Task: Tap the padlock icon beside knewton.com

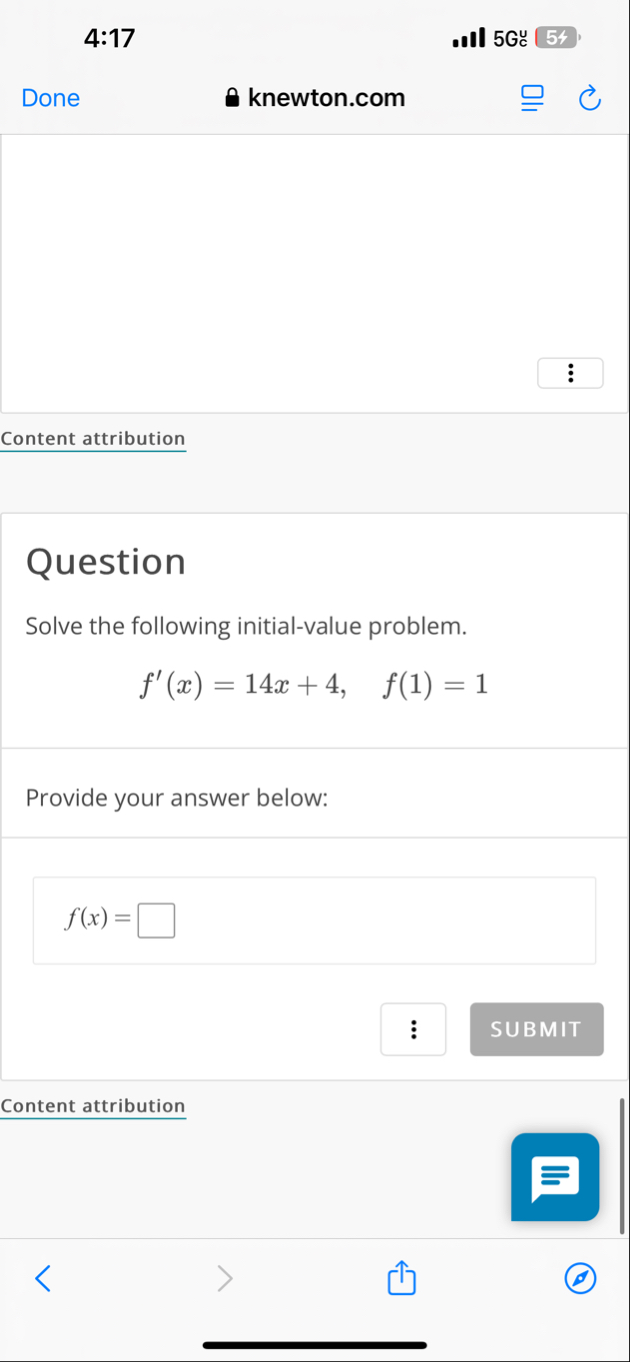Action: click(x=231, y=97)
